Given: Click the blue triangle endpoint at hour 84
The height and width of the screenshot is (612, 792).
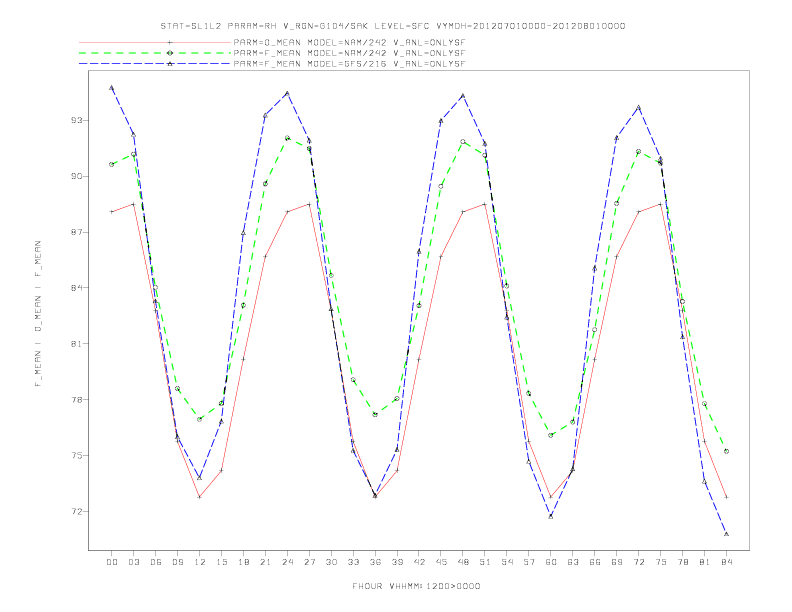Looking at the screenshot, I should (x=726, y=534).
